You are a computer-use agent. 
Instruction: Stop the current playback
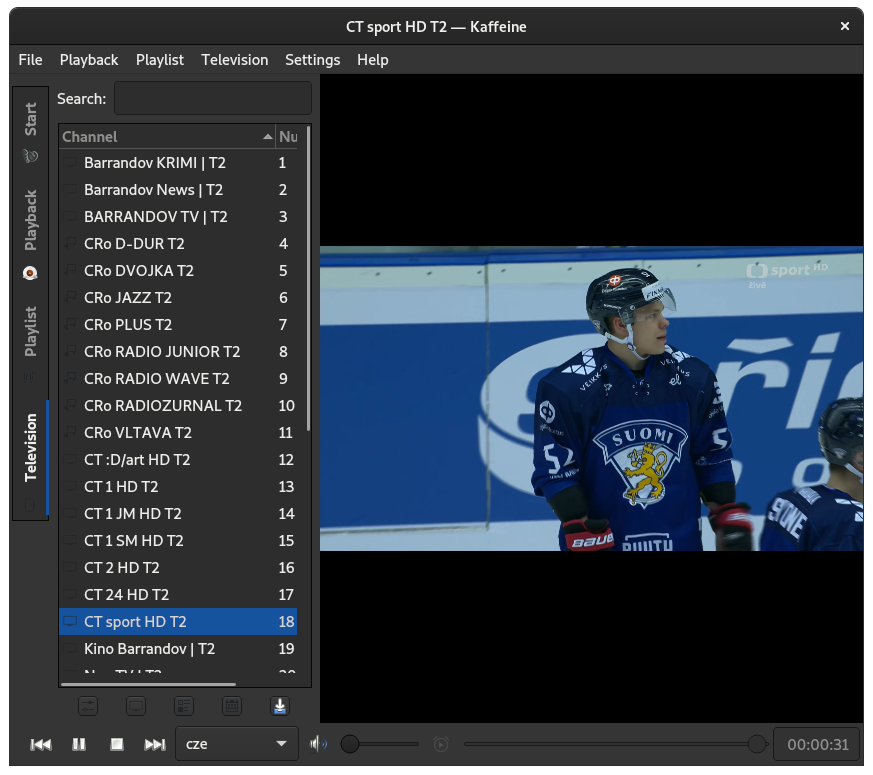117,744
